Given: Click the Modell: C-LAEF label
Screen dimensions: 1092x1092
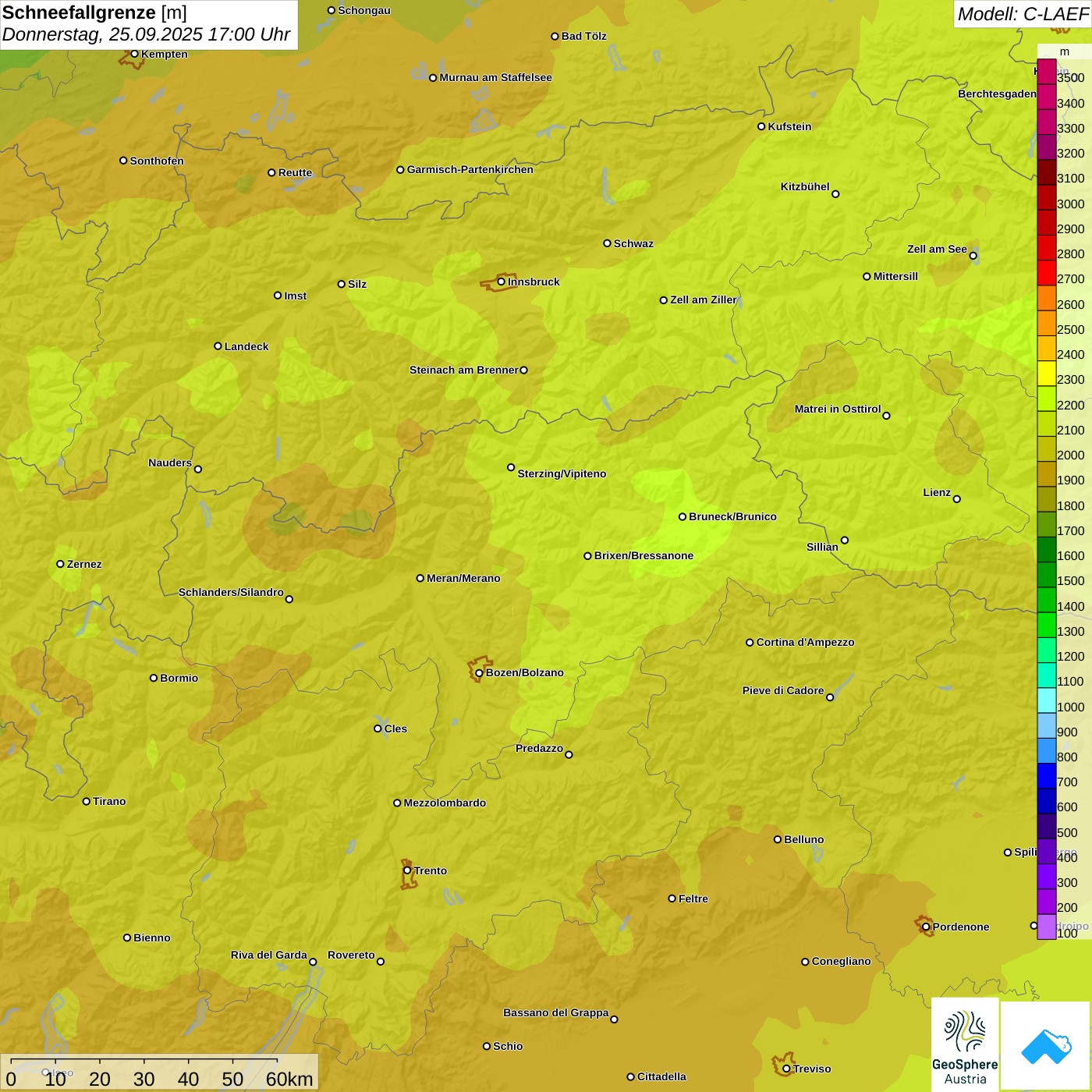Looking at the screenshot, I should click(x=1023, y=14).
